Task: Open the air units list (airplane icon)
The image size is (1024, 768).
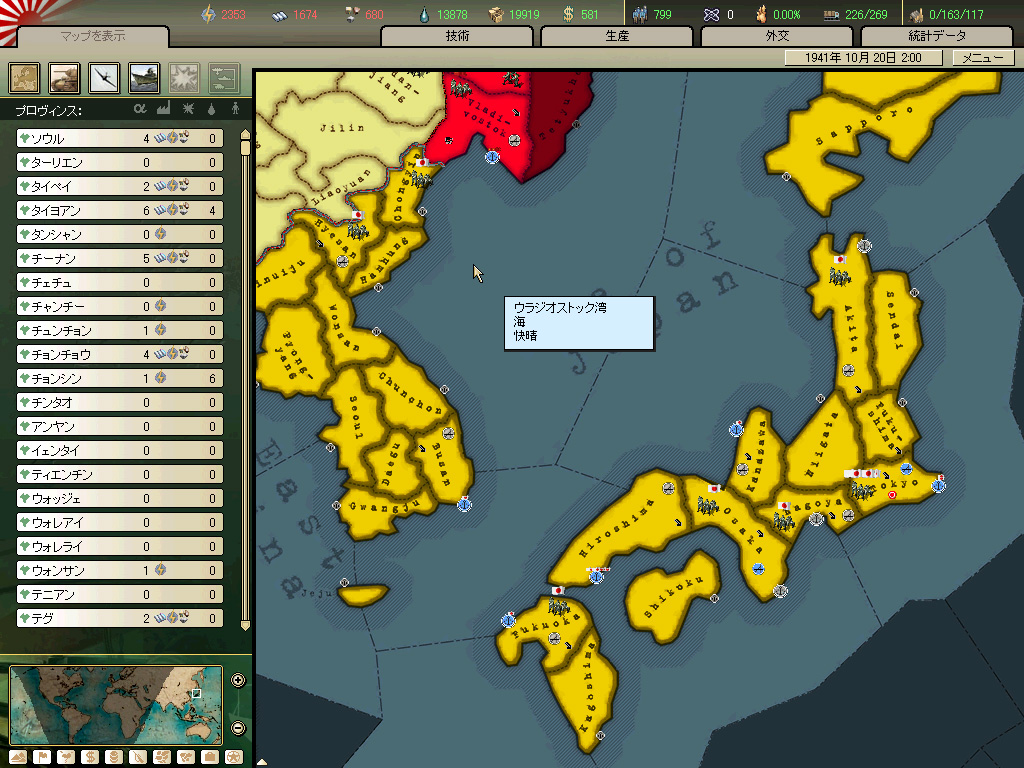Action: click(x=105, y=77)
